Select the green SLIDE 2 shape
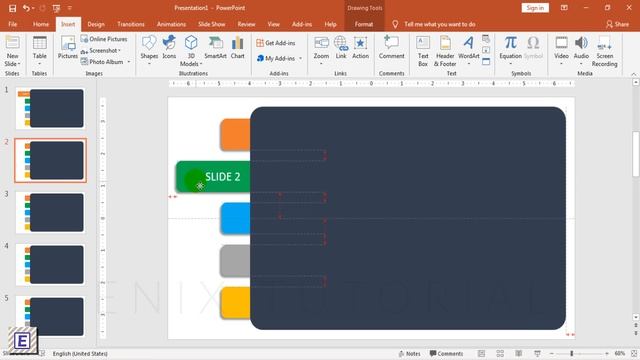 (213, 177)
